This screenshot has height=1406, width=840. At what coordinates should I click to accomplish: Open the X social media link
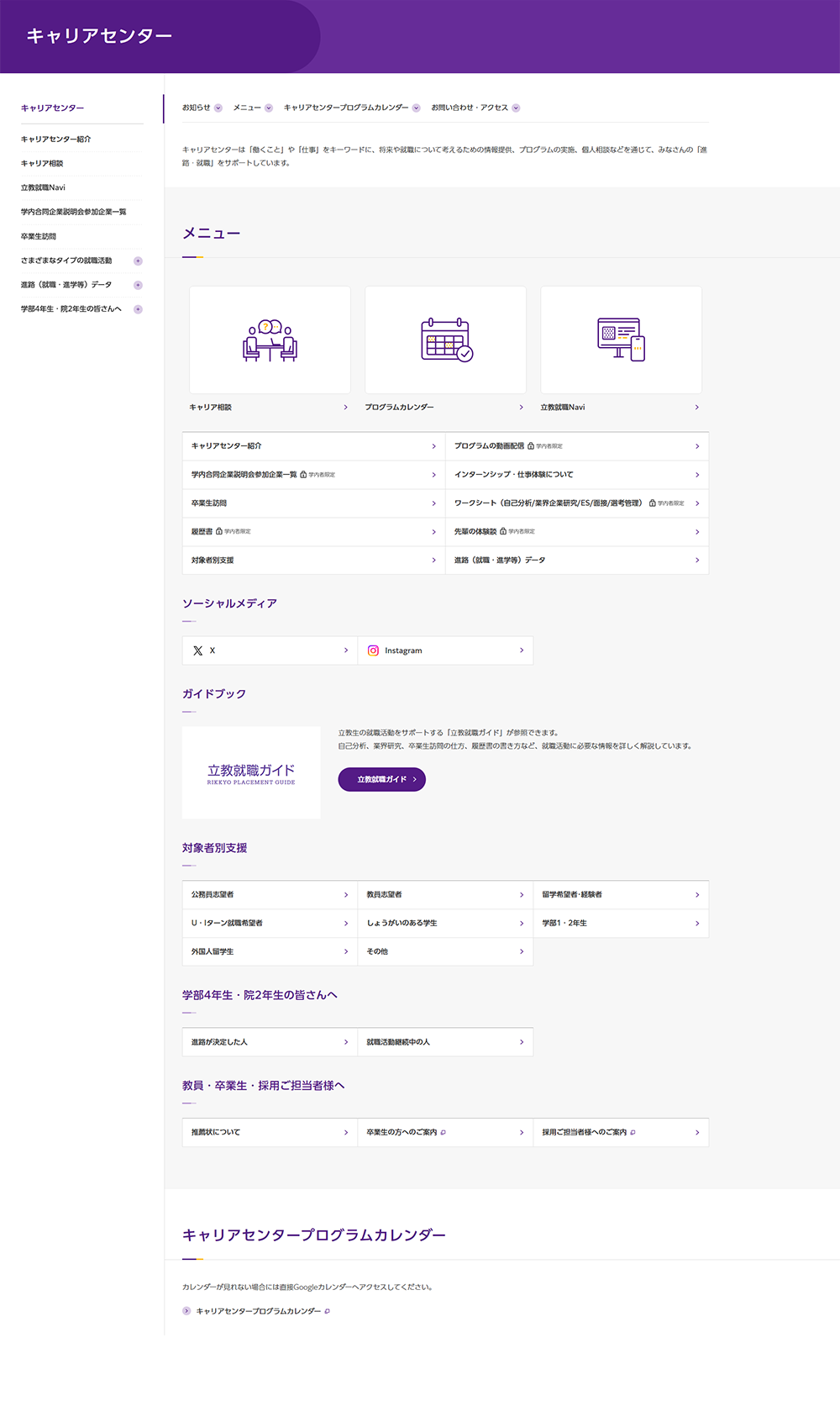(x=270, y=650)
